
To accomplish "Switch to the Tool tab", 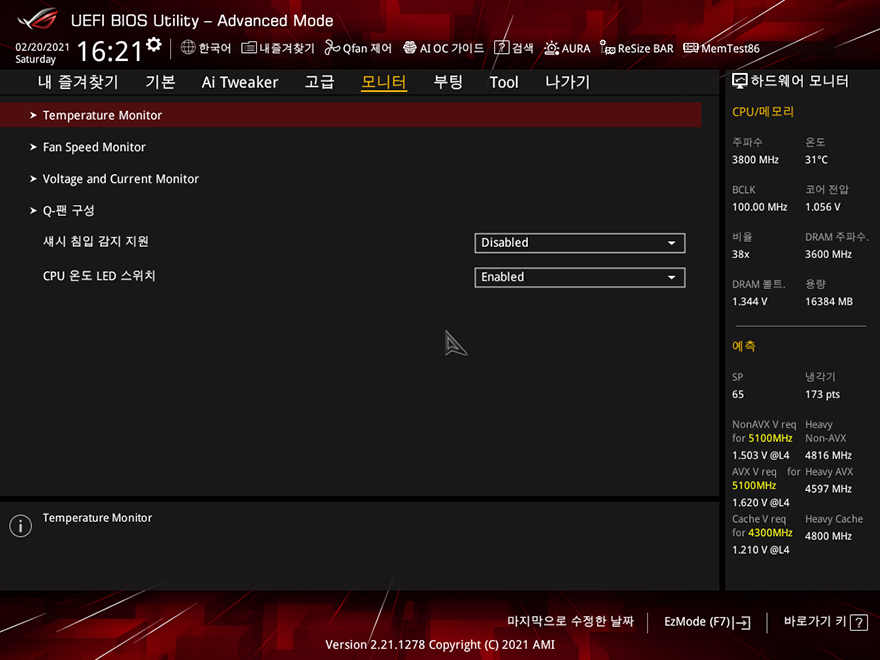I will point(504,82).
